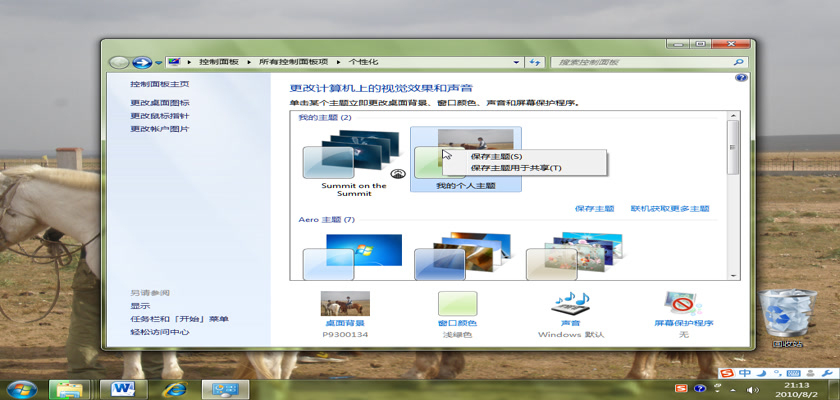This screenshot has width=840, height=400.
Task: Expand the recent pages dropdown arrow
Action: [158, 62]
